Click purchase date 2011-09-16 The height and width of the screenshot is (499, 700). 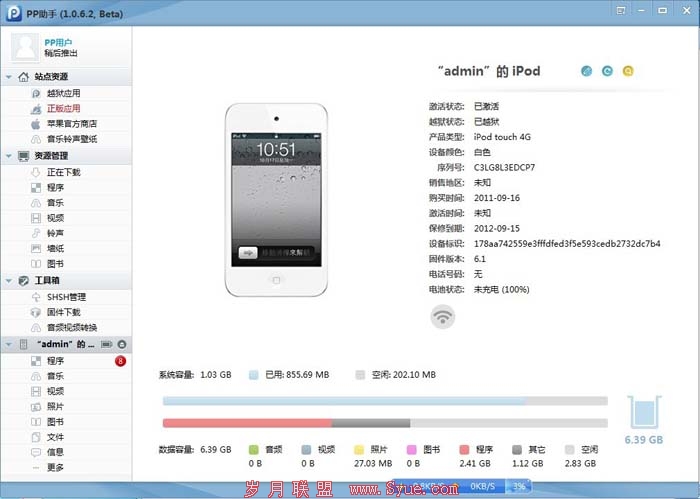coord(497,198)
